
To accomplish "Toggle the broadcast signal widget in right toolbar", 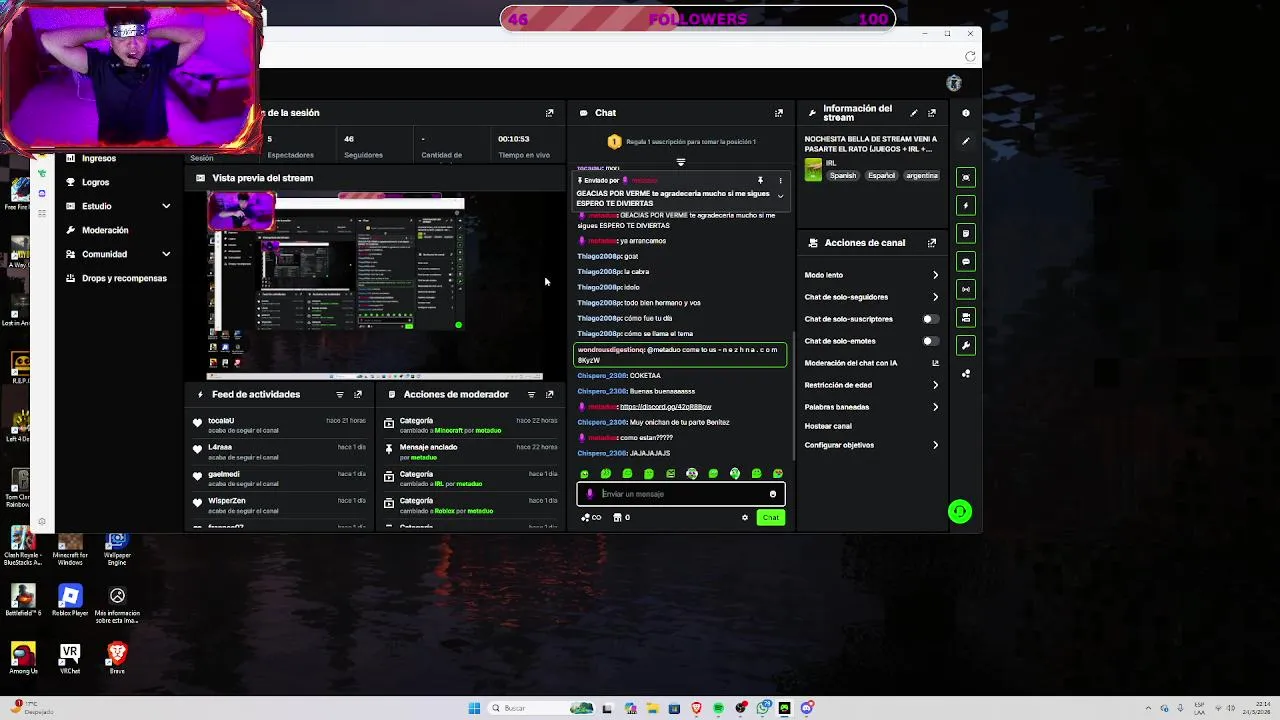I will coord(965,289).
